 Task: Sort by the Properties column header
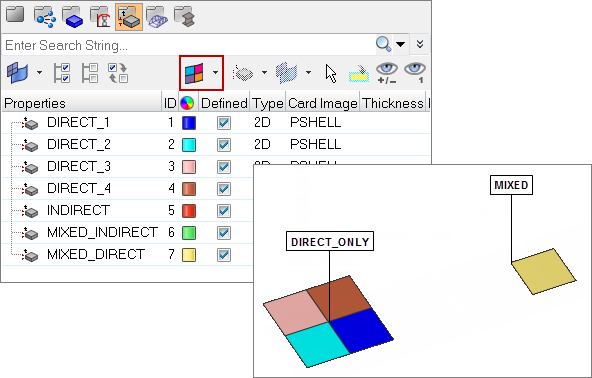82,103
